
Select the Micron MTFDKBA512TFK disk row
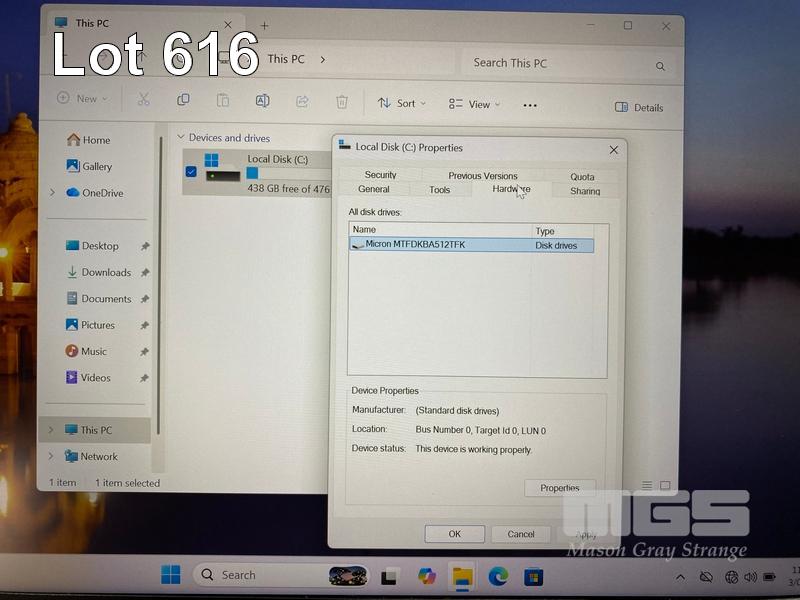pos(472,245)
